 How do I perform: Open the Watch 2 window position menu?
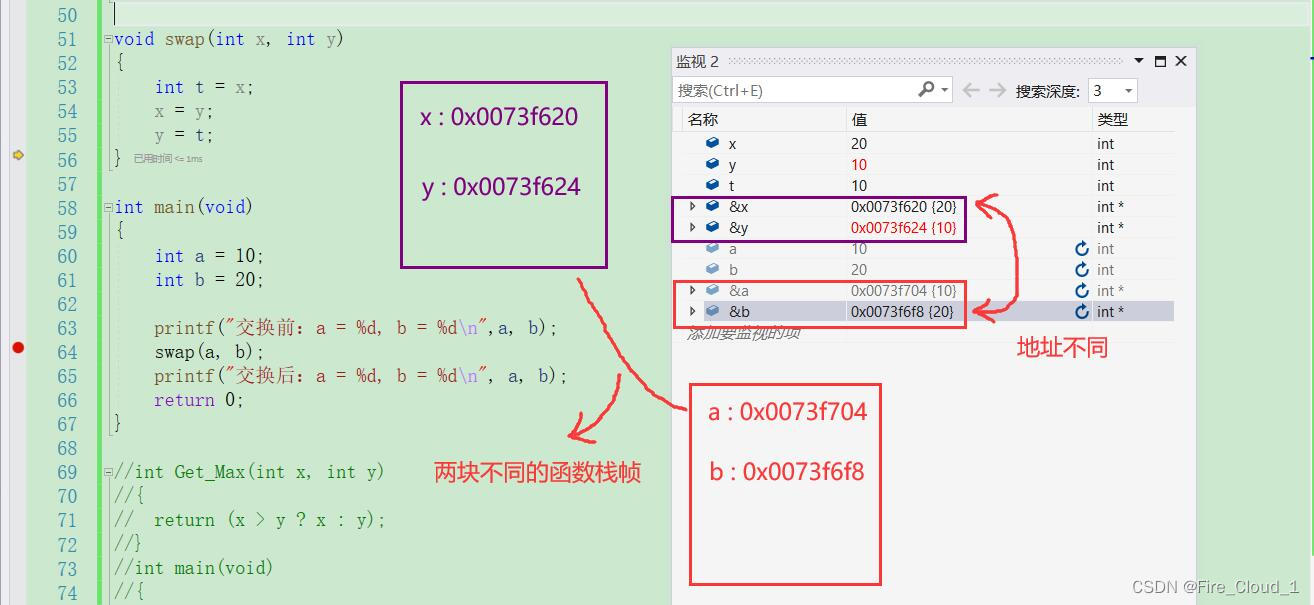tap(1139, 60)
